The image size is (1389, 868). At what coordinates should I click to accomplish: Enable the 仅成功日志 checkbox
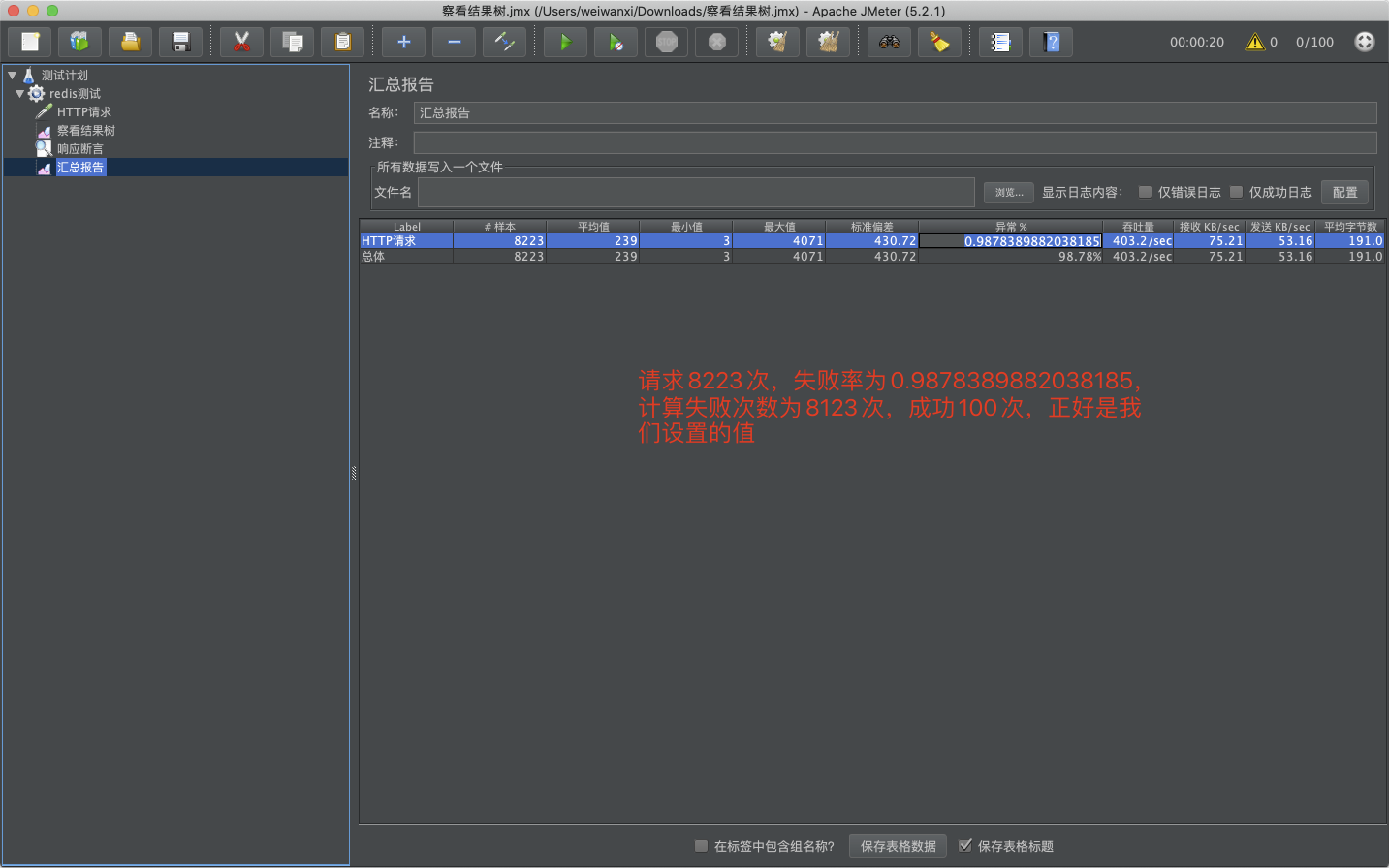pyautogui.click(x=1236, y=192)
